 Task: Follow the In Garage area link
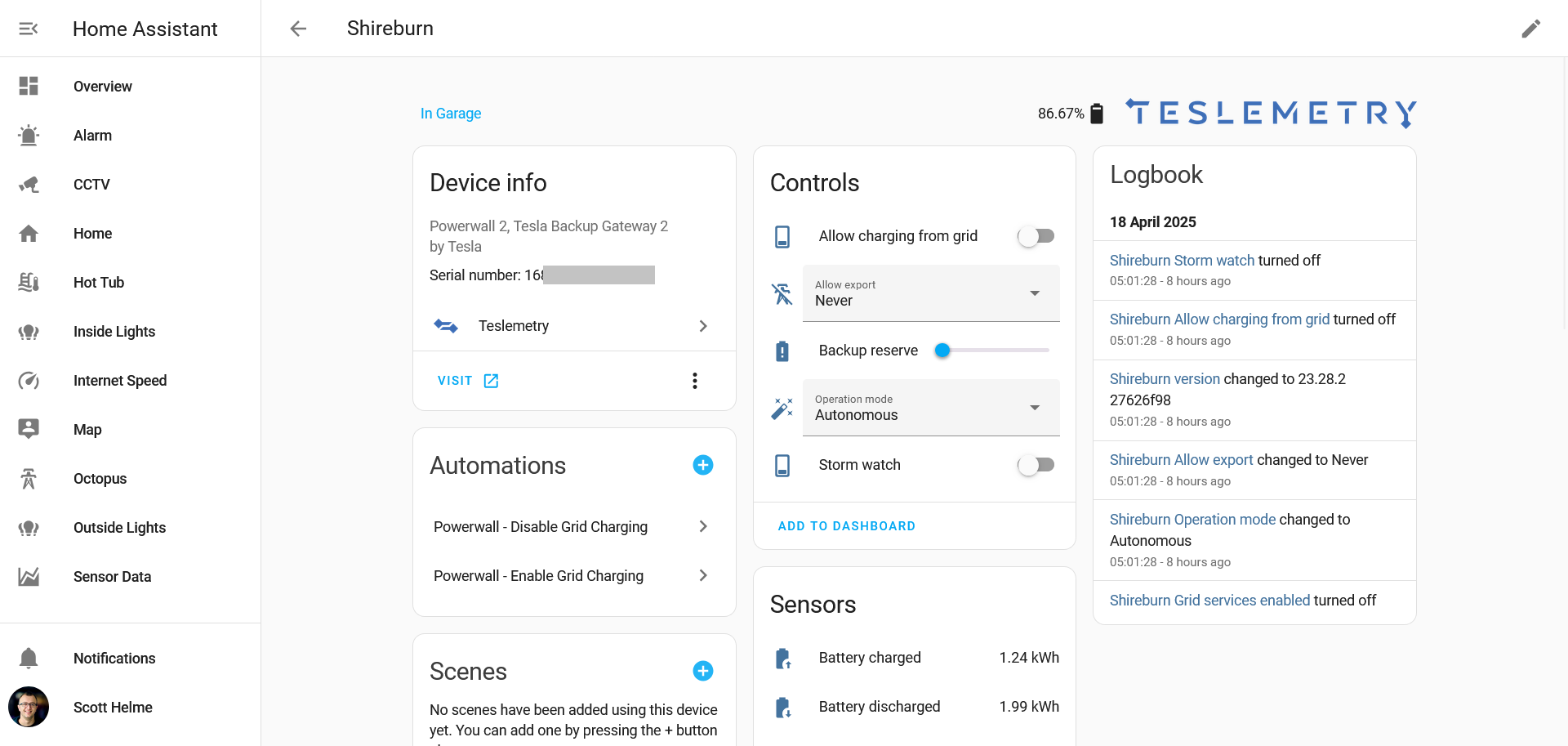pyautogui.click(x=451, y=114)
